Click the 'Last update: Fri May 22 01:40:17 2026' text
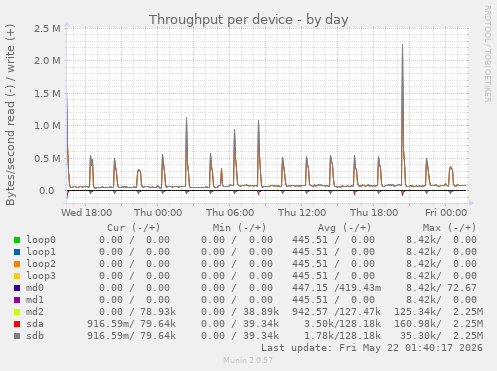This screenshot has height=371, width=497. (372, 348)
